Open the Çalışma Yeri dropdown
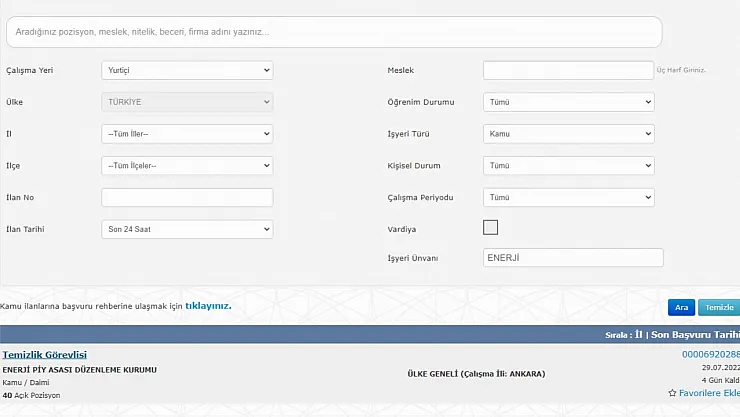The width and height of the screenshot is (740, 417). coord(187,70)
